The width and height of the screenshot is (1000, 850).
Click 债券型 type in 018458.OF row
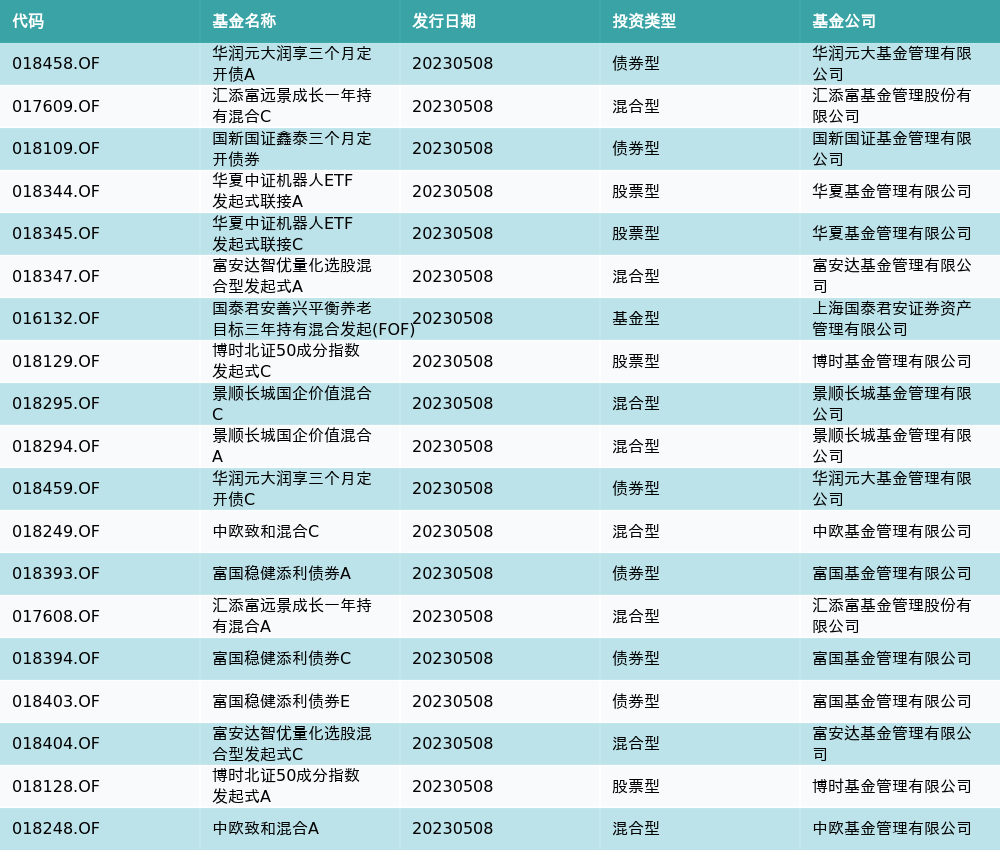pos(636,64)
